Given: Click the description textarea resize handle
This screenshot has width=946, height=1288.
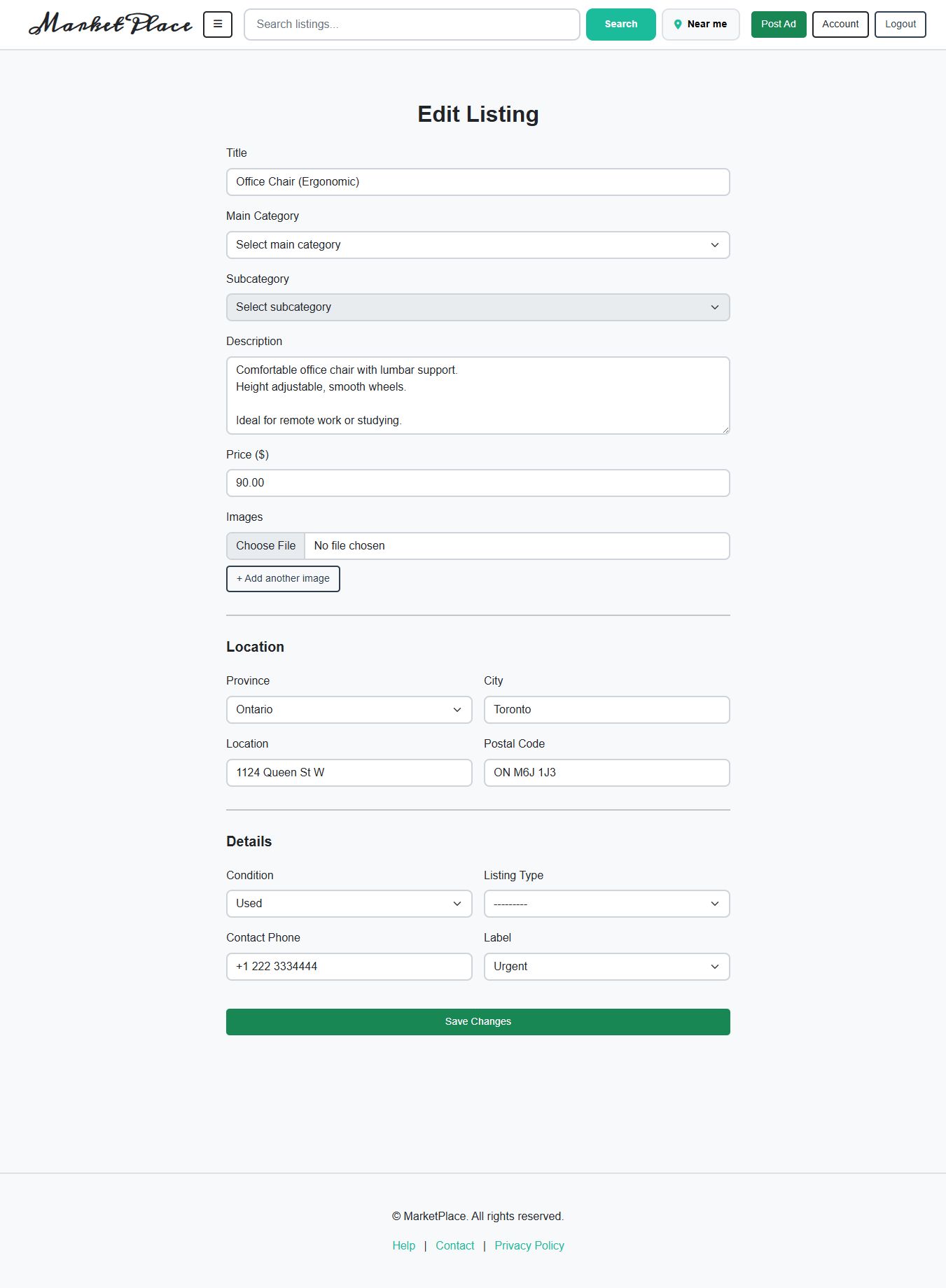Looking at the screenshot, I should [x=725, y=430].
